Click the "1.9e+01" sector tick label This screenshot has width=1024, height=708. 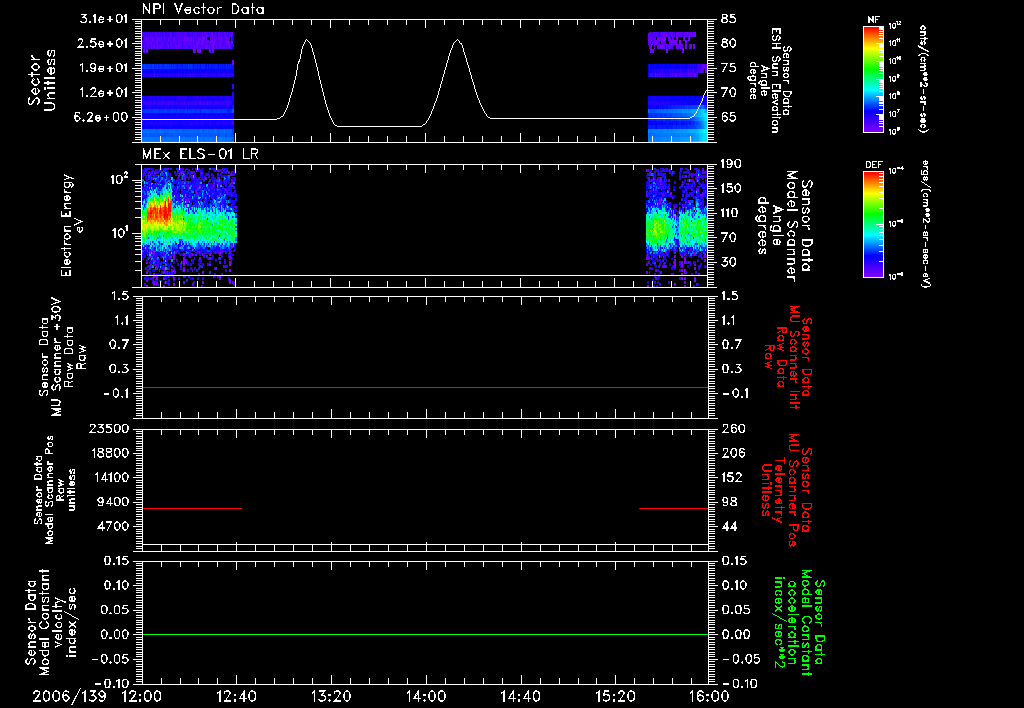(x=104, y=68)
